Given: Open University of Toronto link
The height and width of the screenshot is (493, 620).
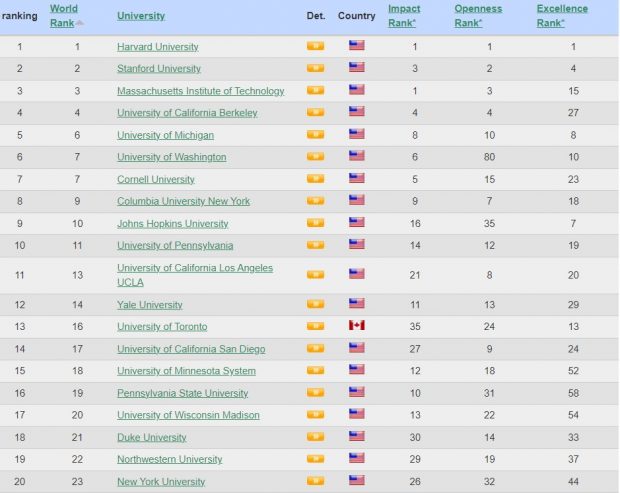Looking at the screenshot, I should (162, 327).
